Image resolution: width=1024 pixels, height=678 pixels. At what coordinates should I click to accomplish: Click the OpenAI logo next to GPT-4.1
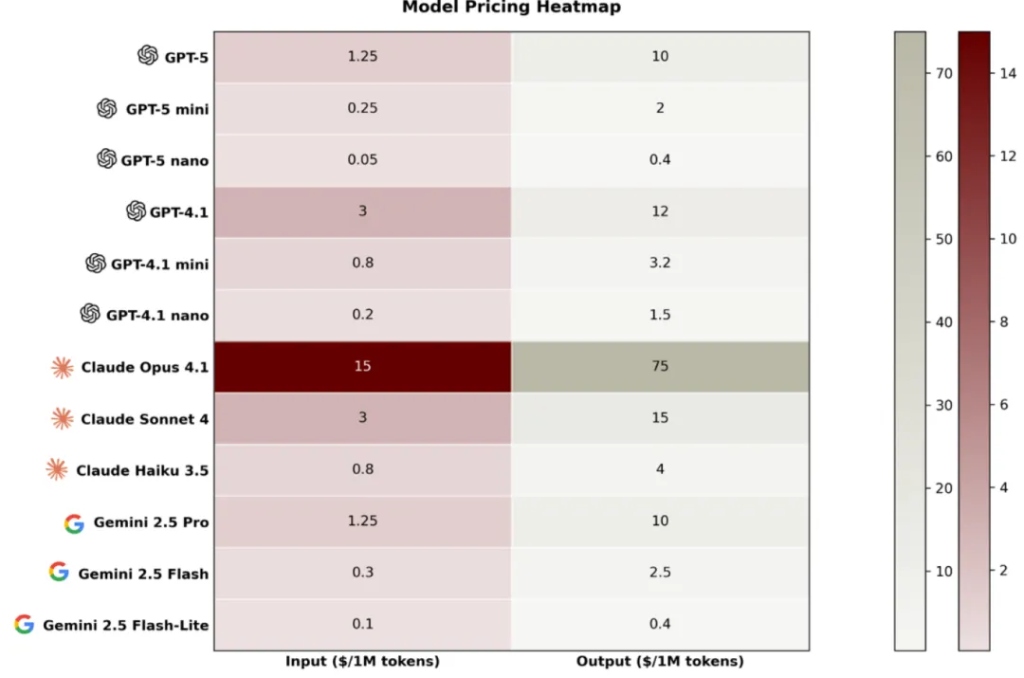pyautogui.click(x=136, y=211)
